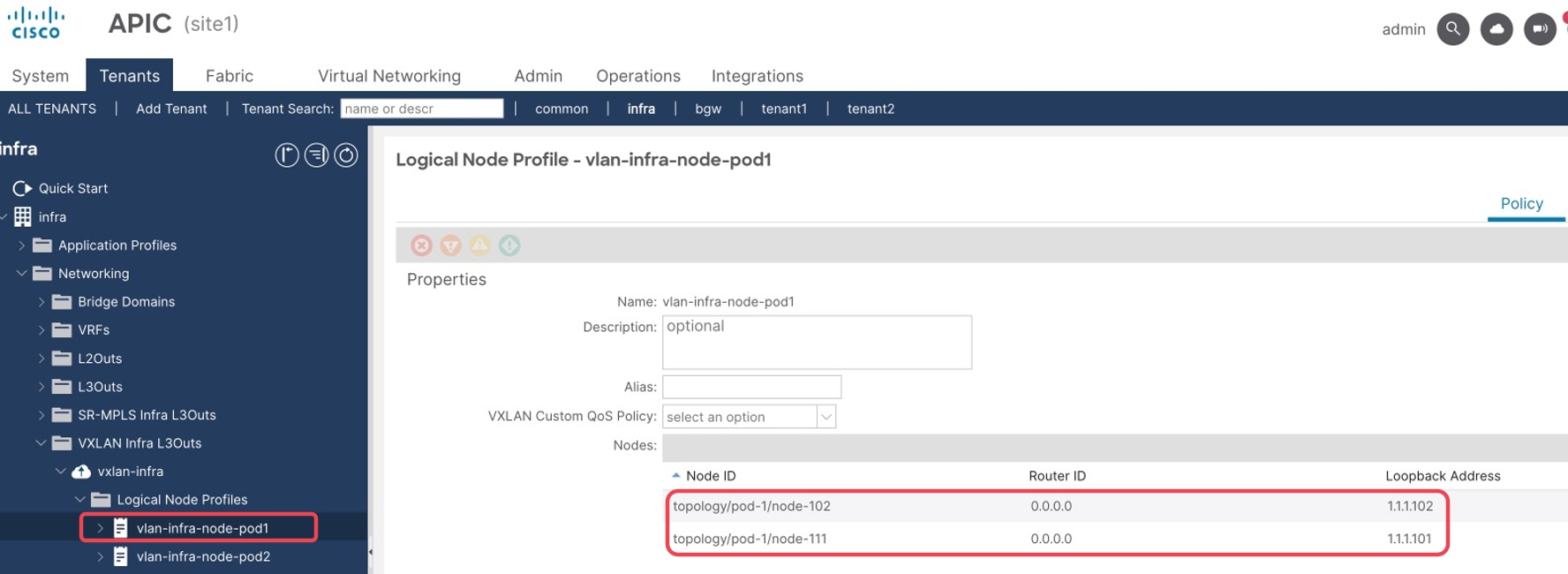1568x574 pixels.
Task: Click the vxlan-infra cloud icon
Action: click(x=81, y=472)
